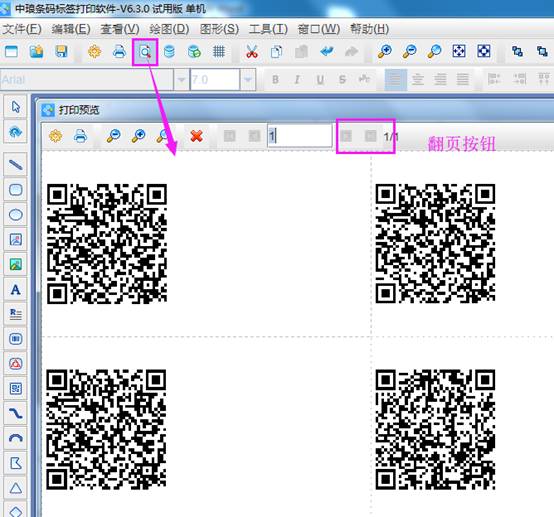Select the triangle shape tool
554x517 pixels.
pos(16,488)
